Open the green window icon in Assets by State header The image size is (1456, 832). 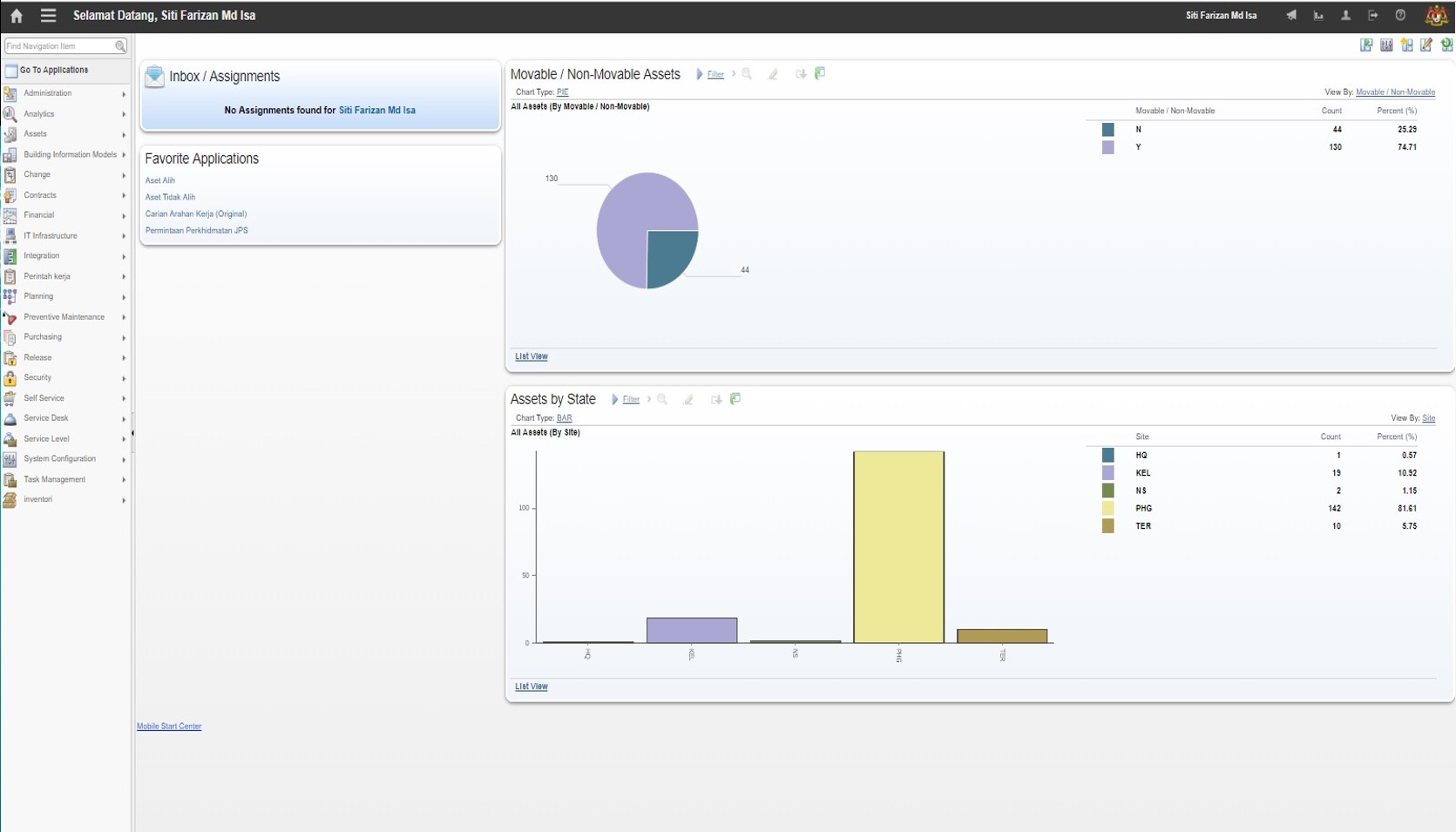pos(735,399)
